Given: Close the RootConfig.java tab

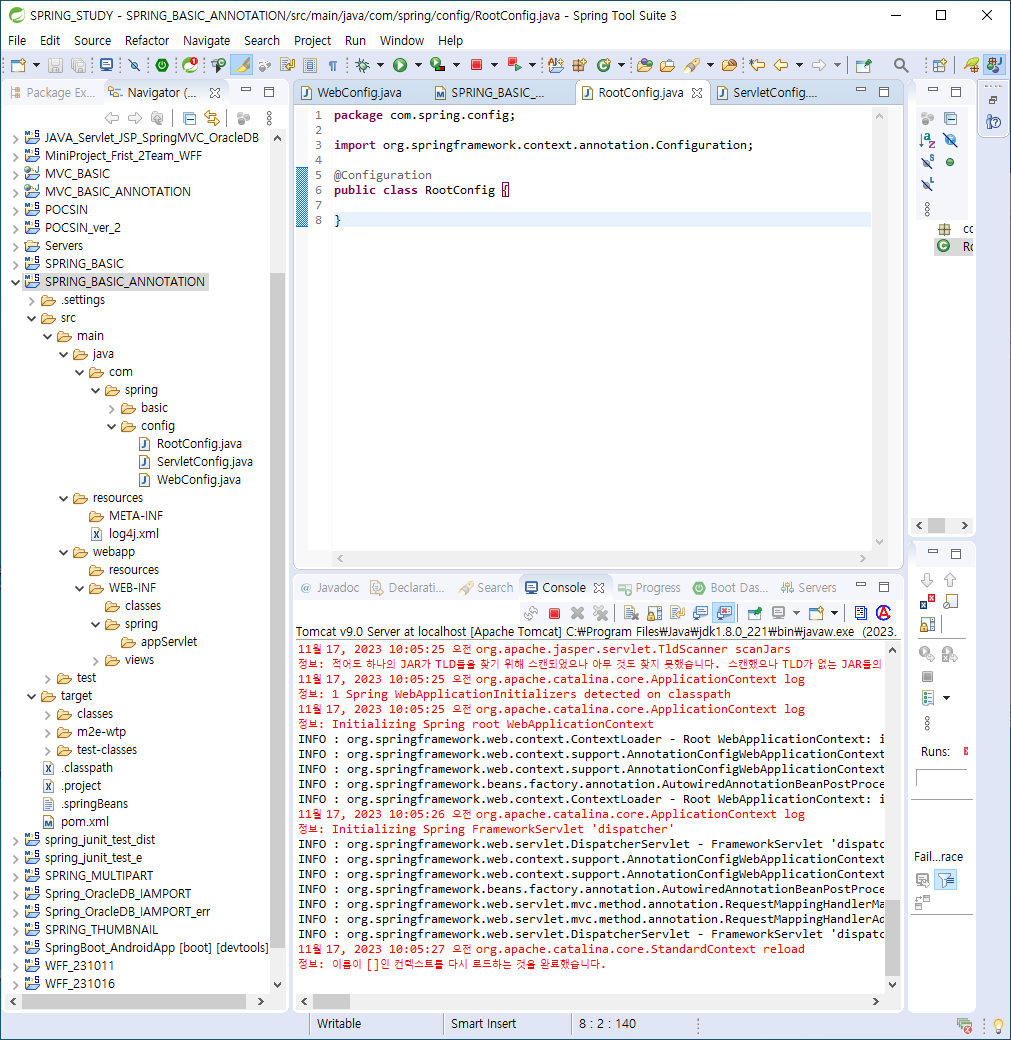Looking at the screenshot, I should tap(697, 93).
